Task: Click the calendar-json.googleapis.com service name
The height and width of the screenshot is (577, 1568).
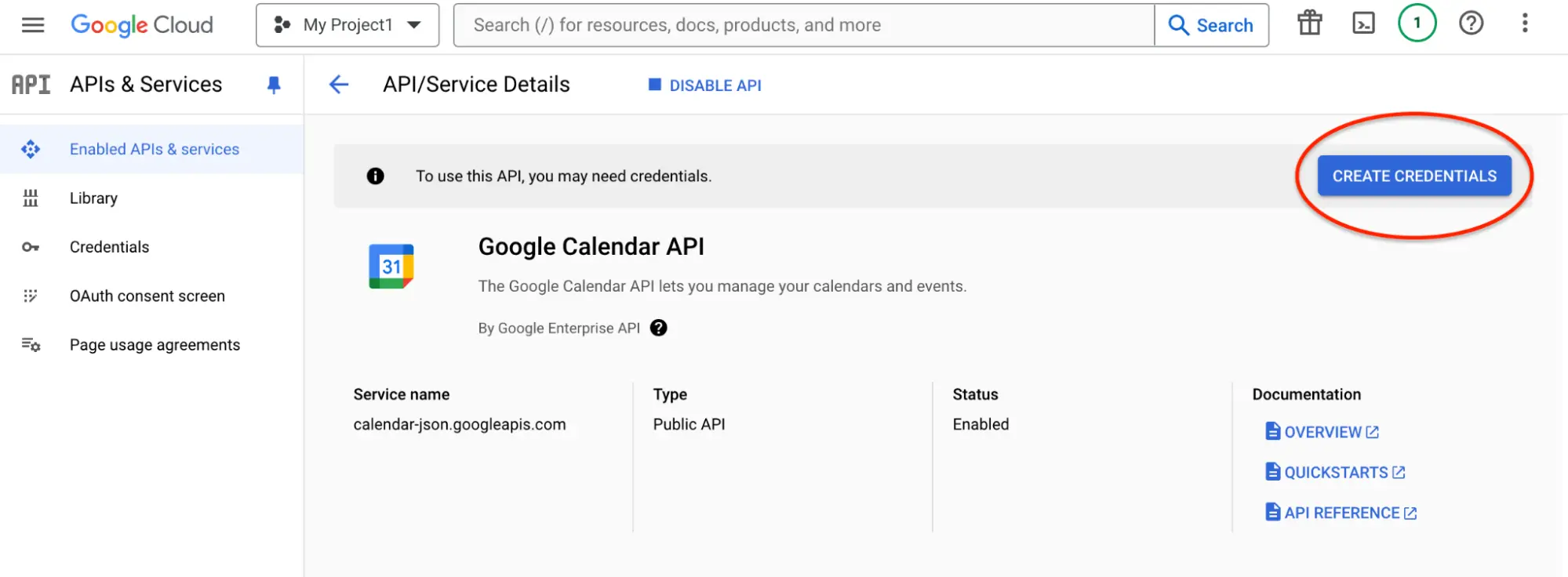Action: [460, 424]
